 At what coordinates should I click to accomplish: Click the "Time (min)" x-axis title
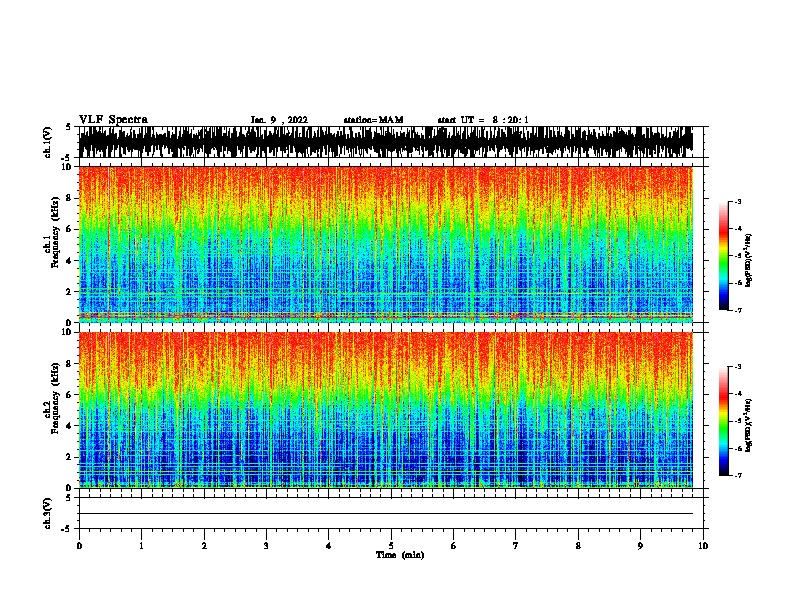click(x=400, y=555)
